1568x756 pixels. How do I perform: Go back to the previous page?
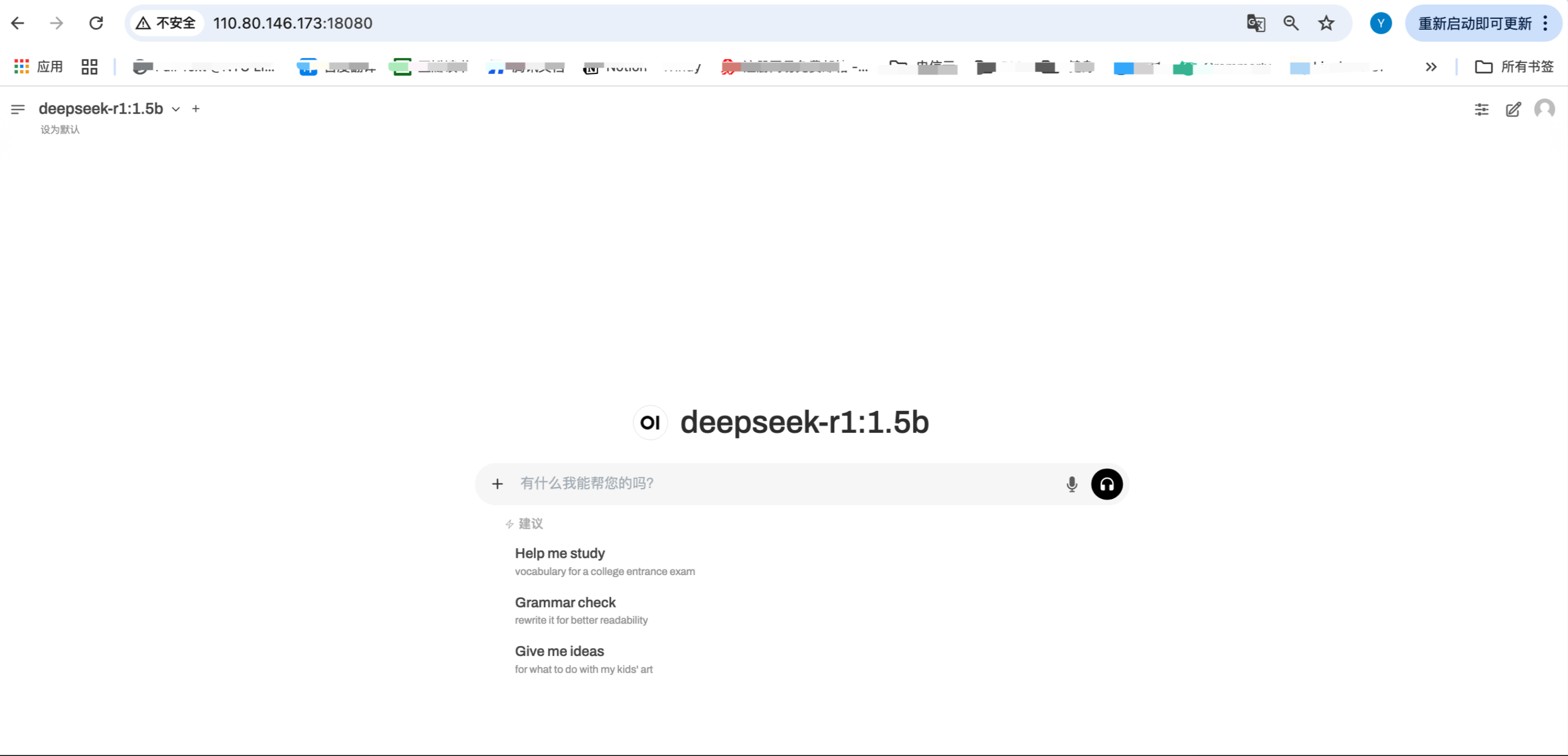[x=18, y=23]
